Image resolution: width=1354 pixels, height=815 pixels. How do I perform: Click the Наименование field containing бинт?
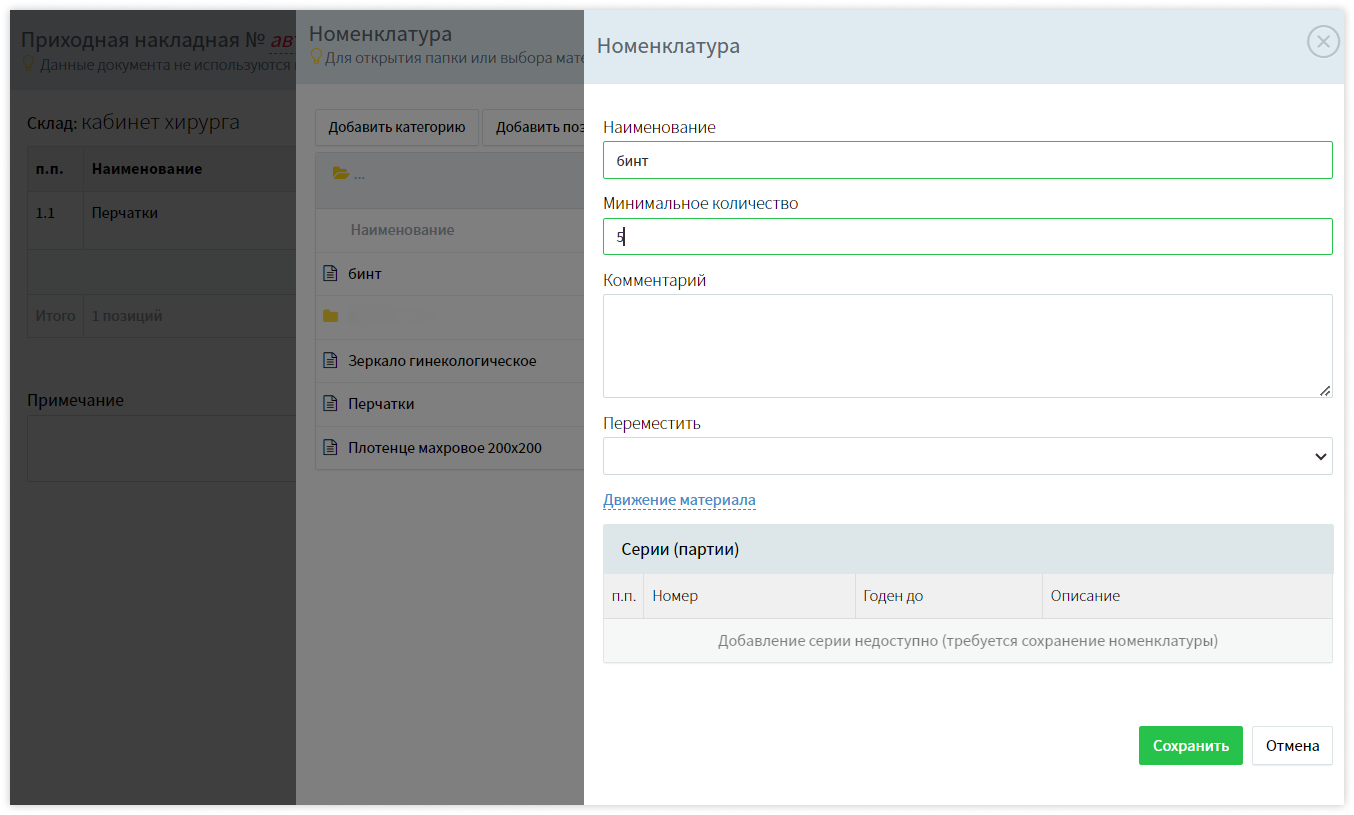click(967, 160)
